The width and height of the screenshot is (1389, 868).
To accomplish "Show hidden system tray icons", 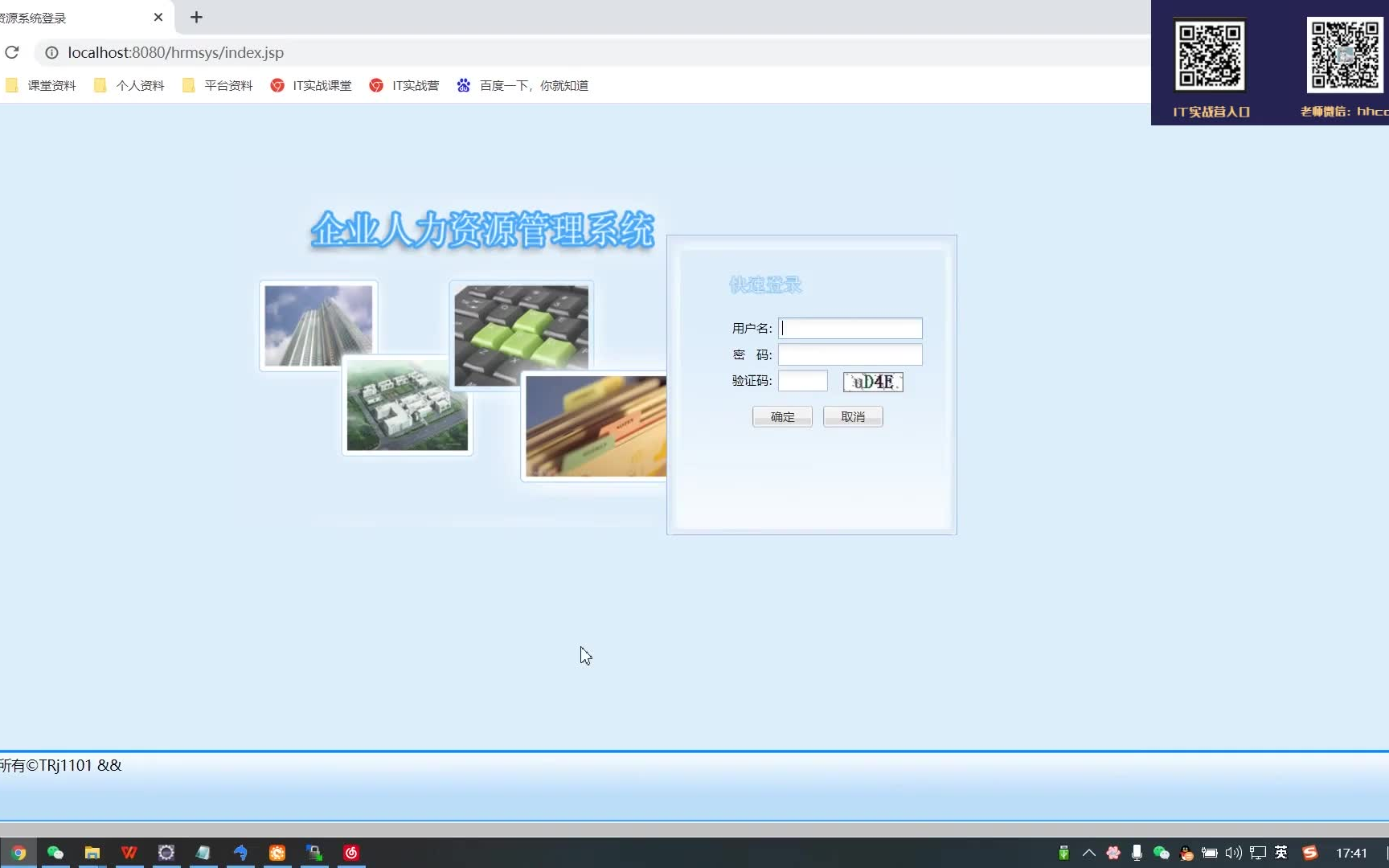I will pos(1089,853).
